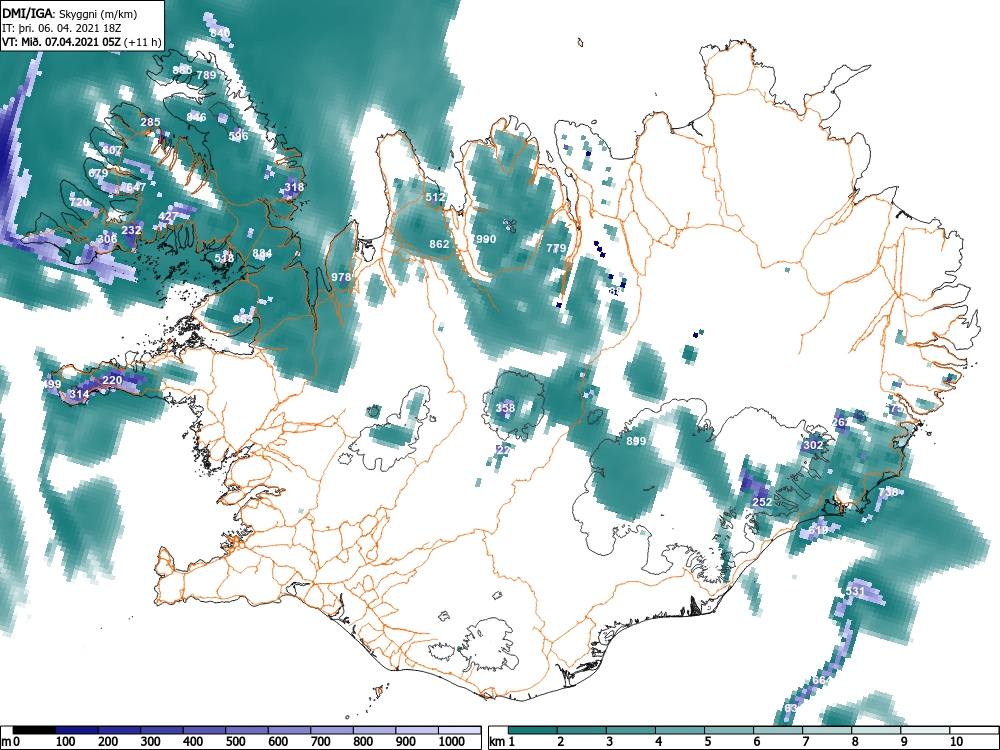The height and width of the screenshot is (750, 1000).
Task: Click the visibility value 789 on the map
Action: (x=207, y=75)
